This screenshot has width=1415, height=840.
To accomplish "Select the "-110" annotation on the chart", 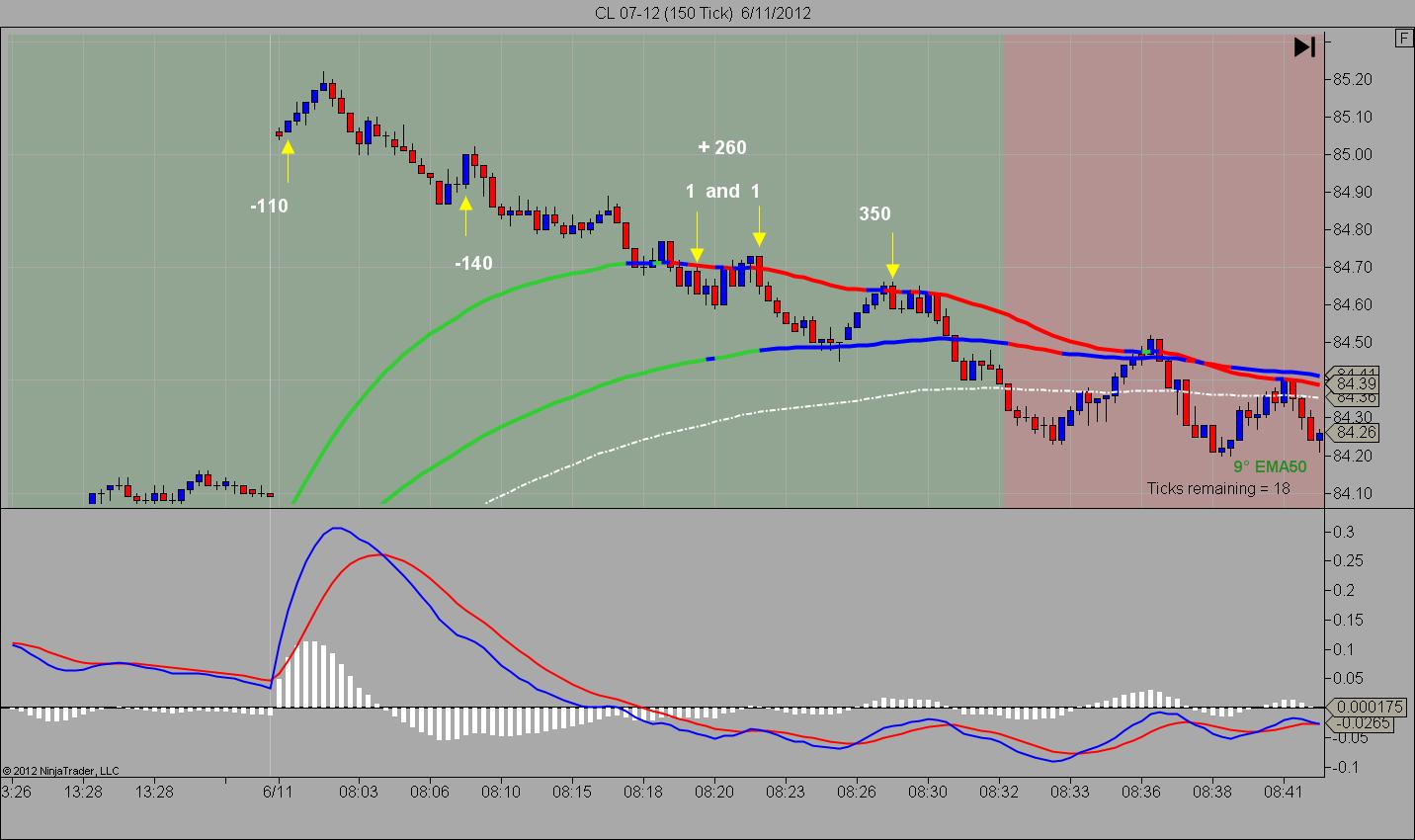I will pyautogui.click(x=269, y=206).
